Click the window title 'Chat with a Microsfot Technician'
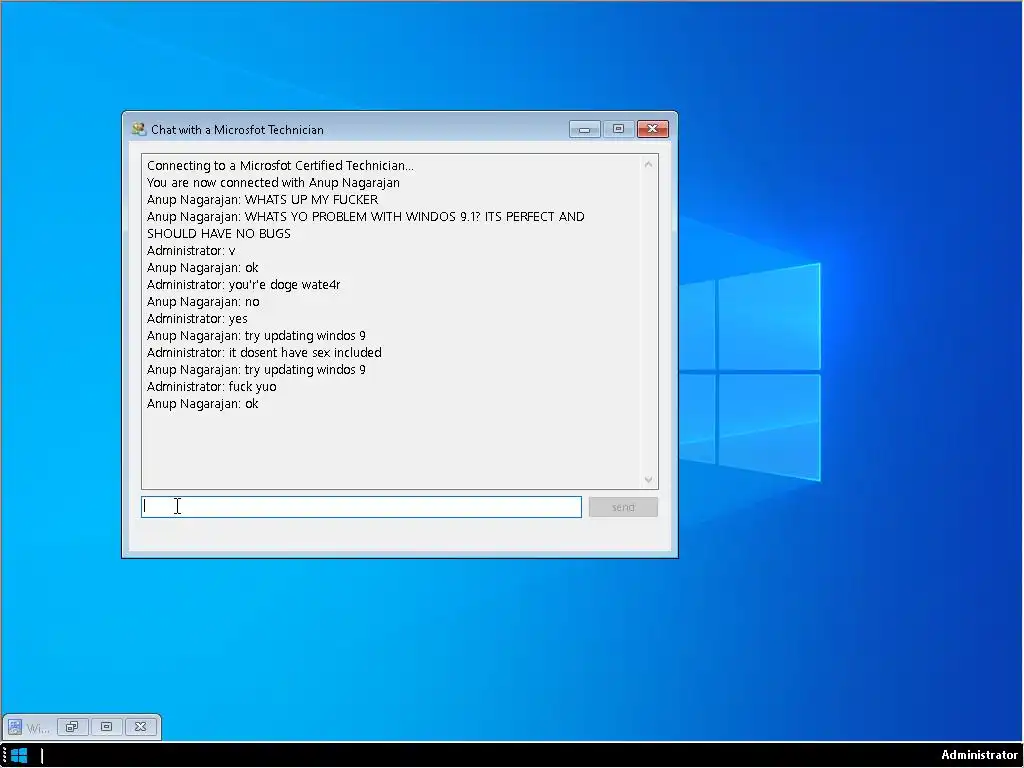 (x=237, y=129)
